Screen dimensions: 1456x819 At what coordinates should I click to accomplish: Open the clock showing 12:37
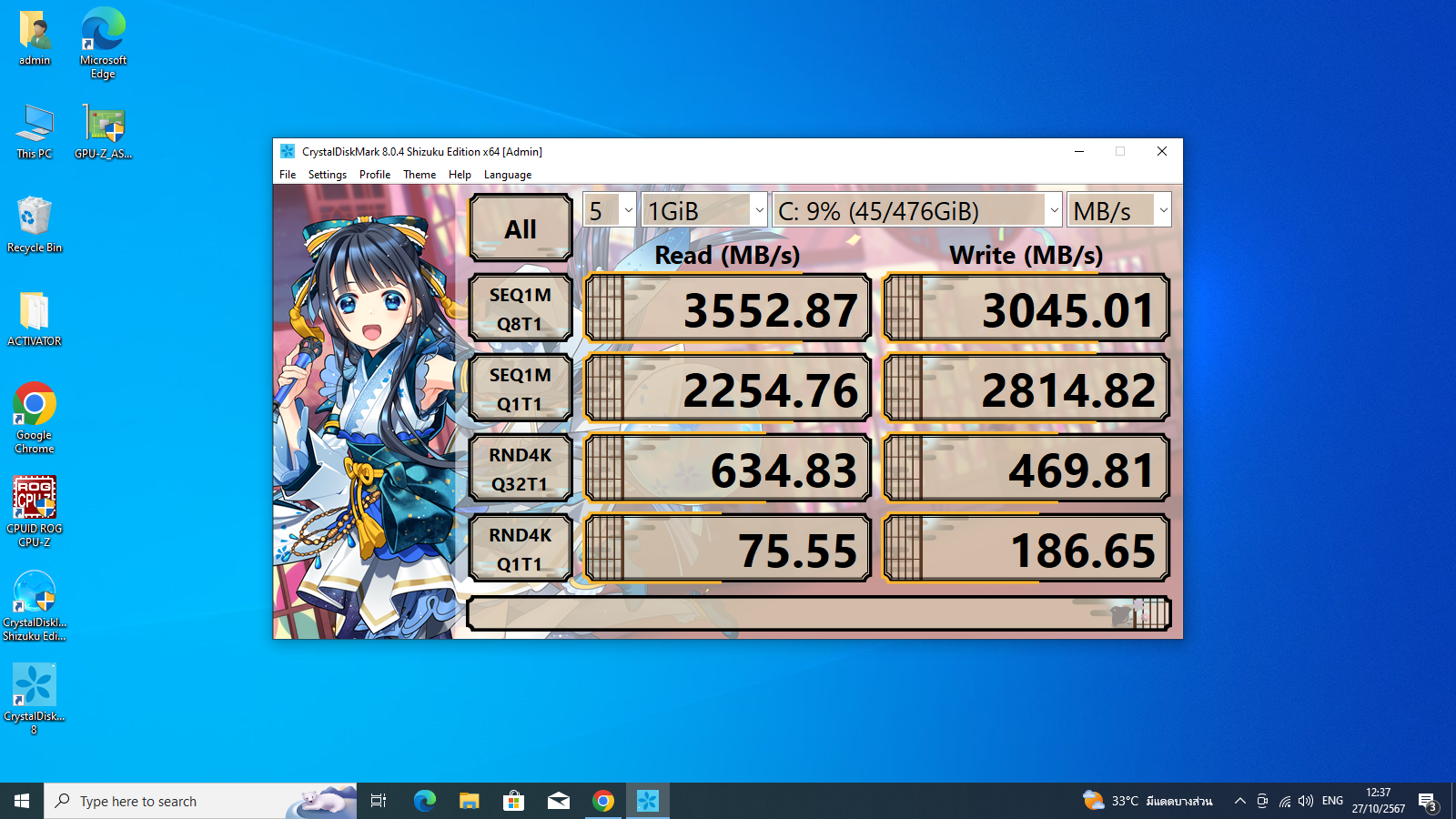coord(1378,801)
